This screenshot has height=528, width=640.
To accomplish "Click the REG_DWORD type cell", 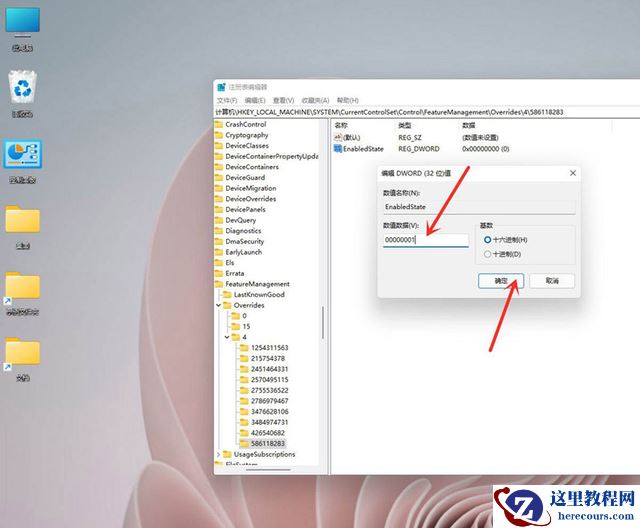I will click(x=419, y=149).
